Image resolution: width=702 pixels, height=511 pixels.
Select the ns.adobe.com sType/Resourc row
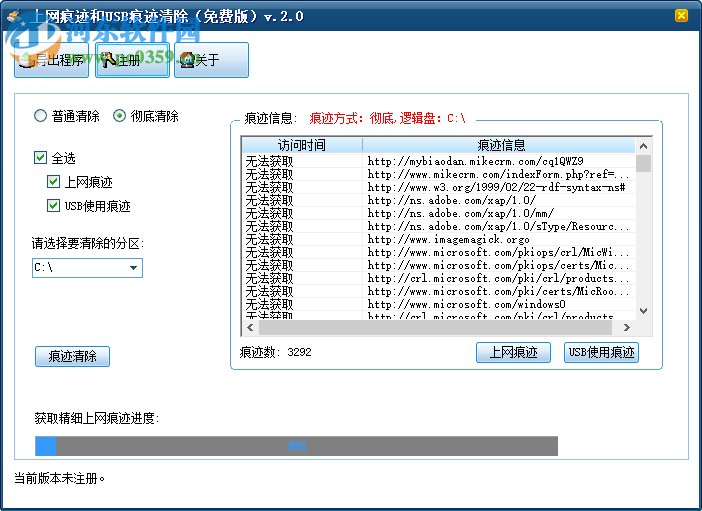(438, 226)
